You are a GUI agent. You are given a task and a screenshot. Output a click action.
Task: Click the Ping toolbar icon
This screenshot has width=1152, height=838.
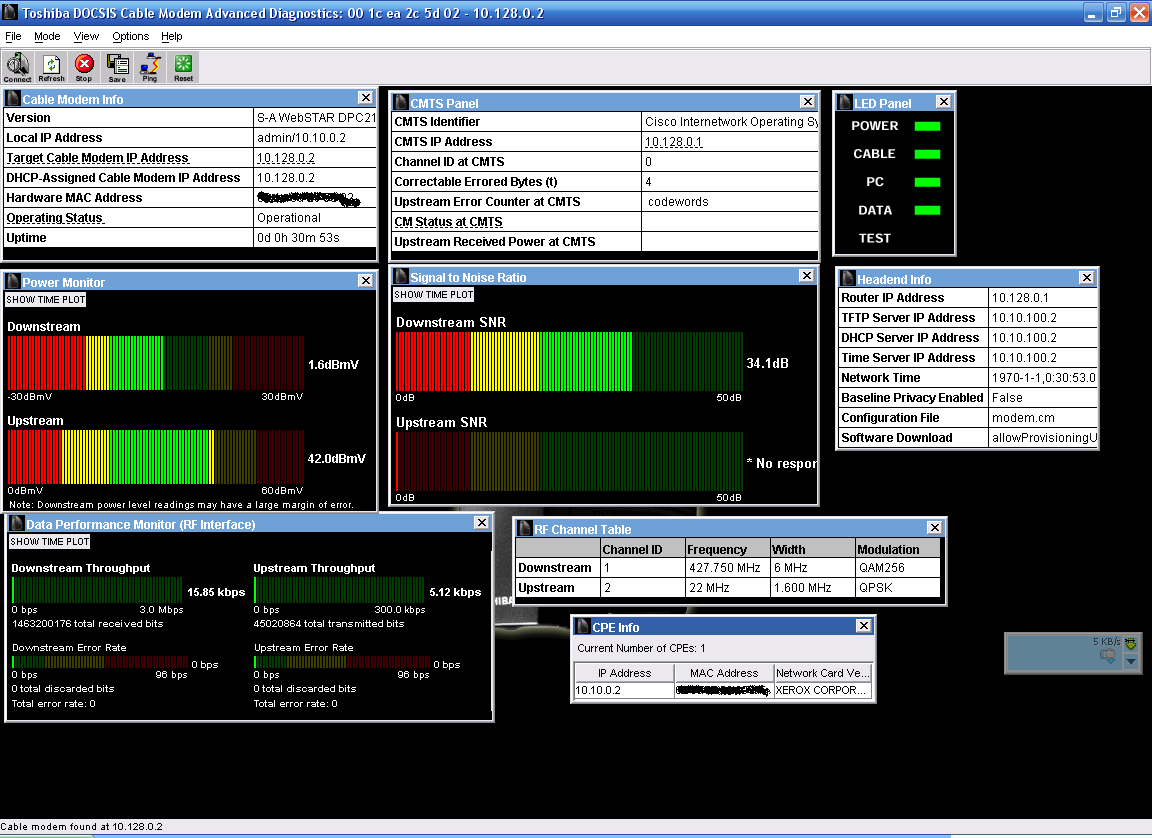pos(150,67)
